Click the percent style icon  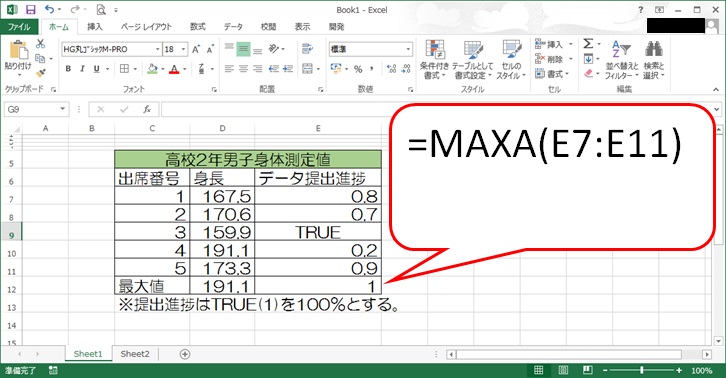358,69
